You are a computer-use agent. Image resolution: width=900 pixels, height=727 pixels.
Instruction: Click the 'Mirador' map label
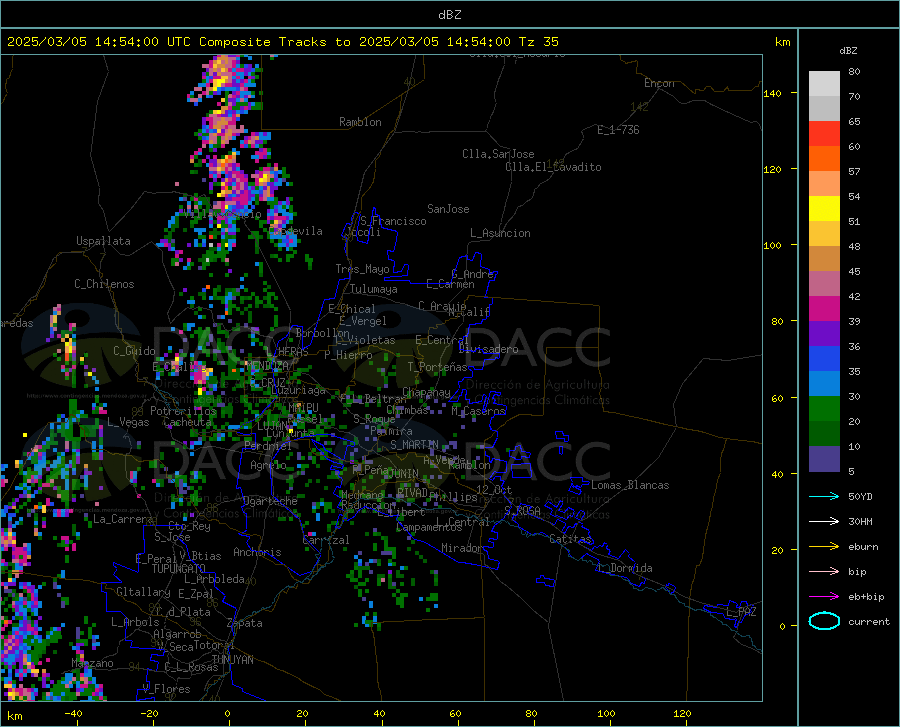(462, 548)
